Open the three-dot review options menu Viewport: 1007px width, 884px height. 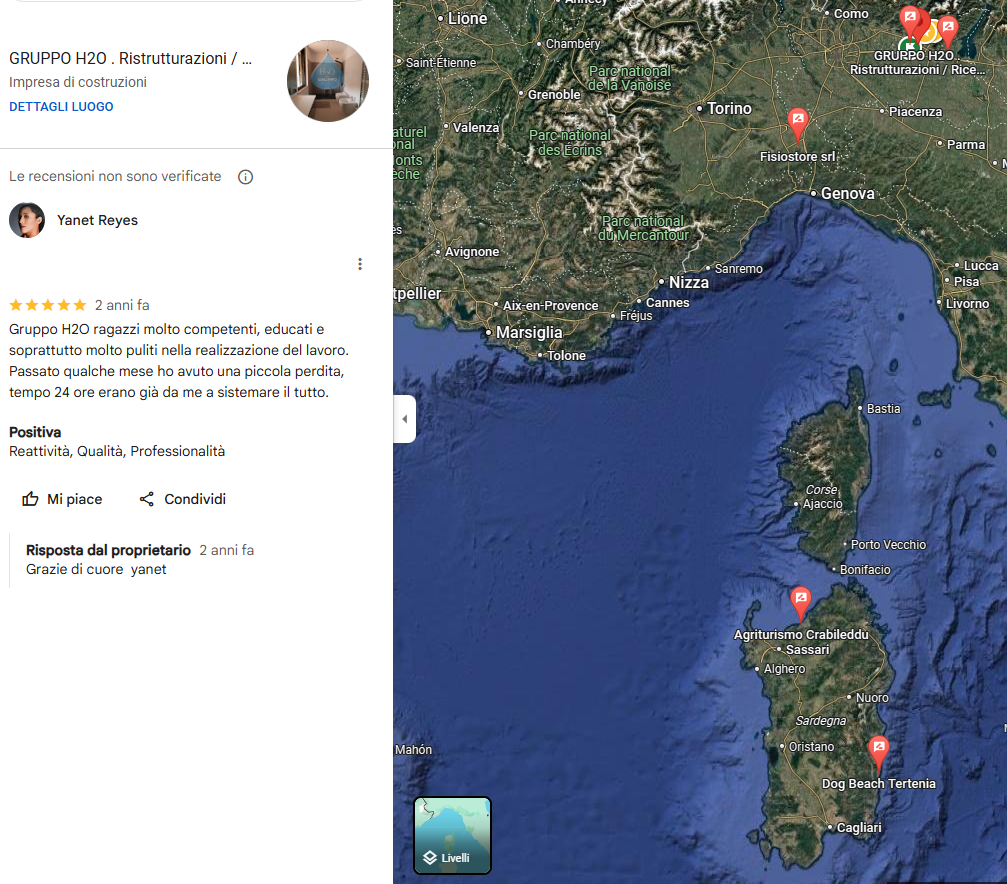[x=360, y=264]
